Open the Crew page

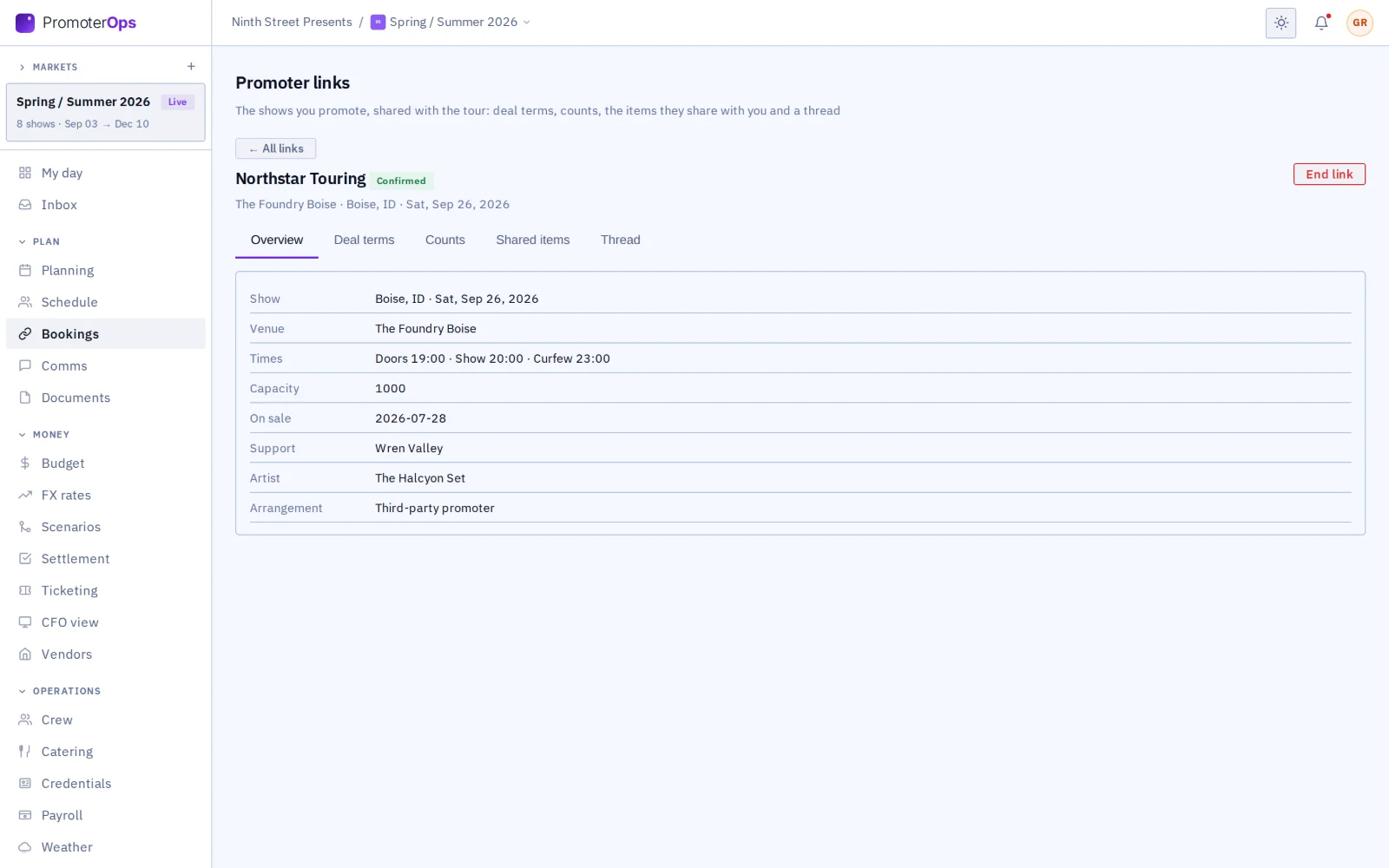[x=106, y=720]
